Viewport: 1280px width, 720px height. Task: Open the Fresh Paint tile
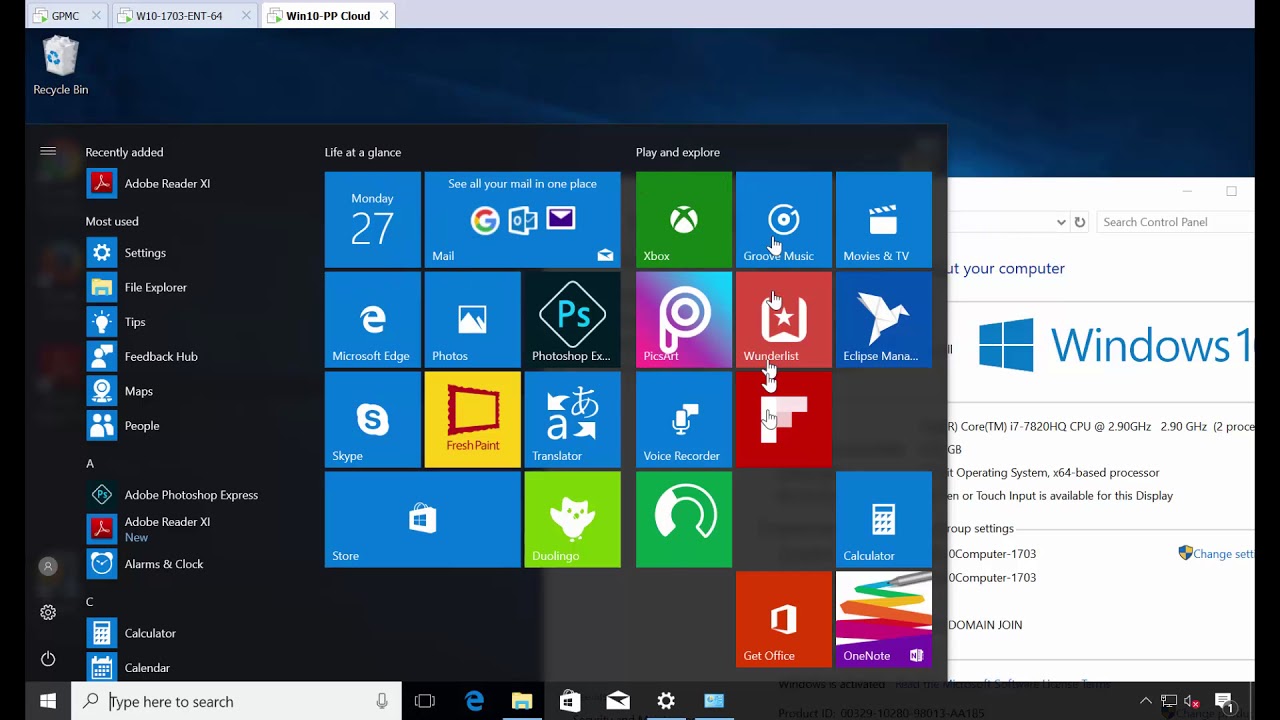473,420
